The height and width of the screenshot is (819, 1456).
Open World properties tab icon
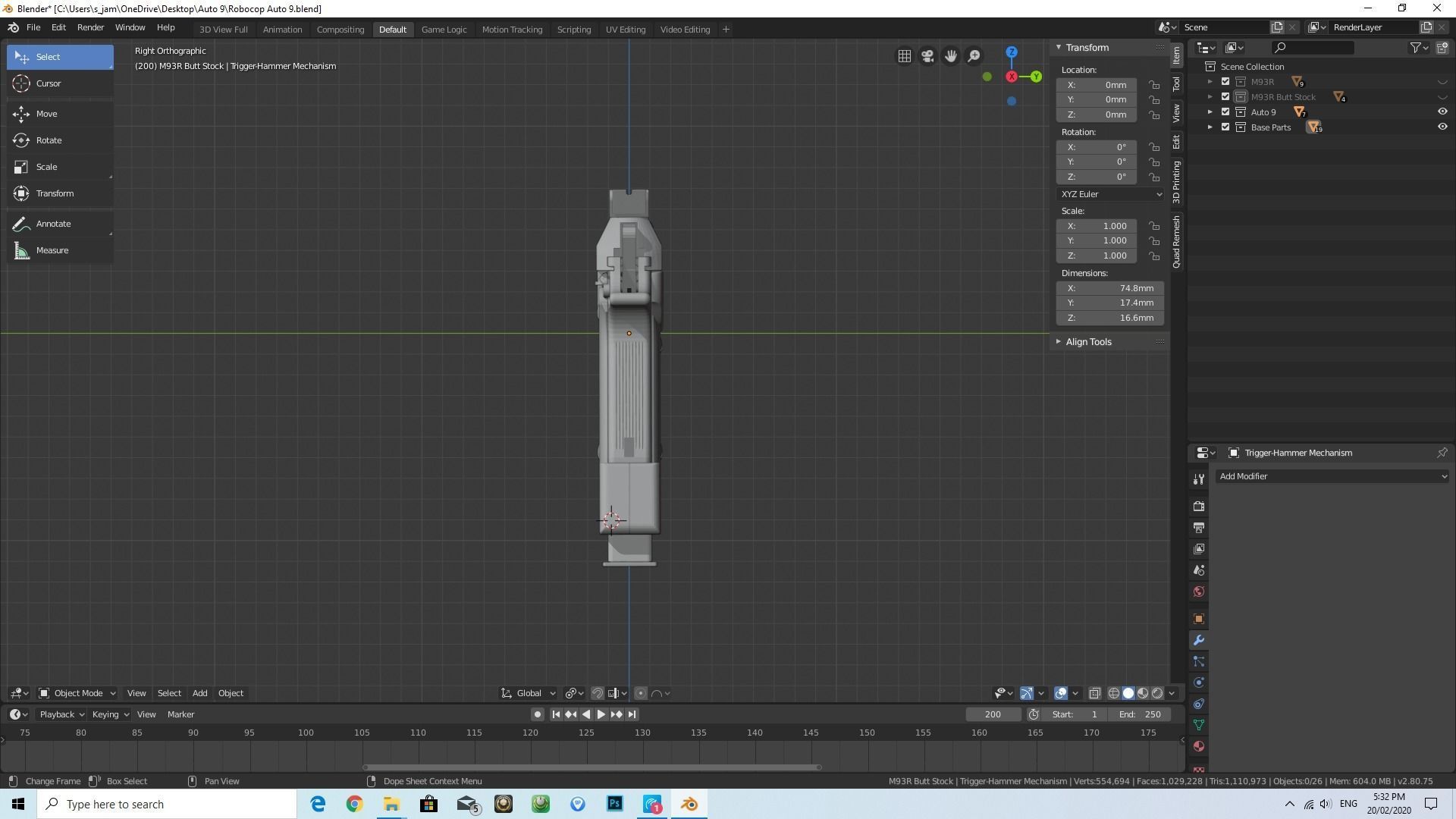click(x=1199, y=591)
